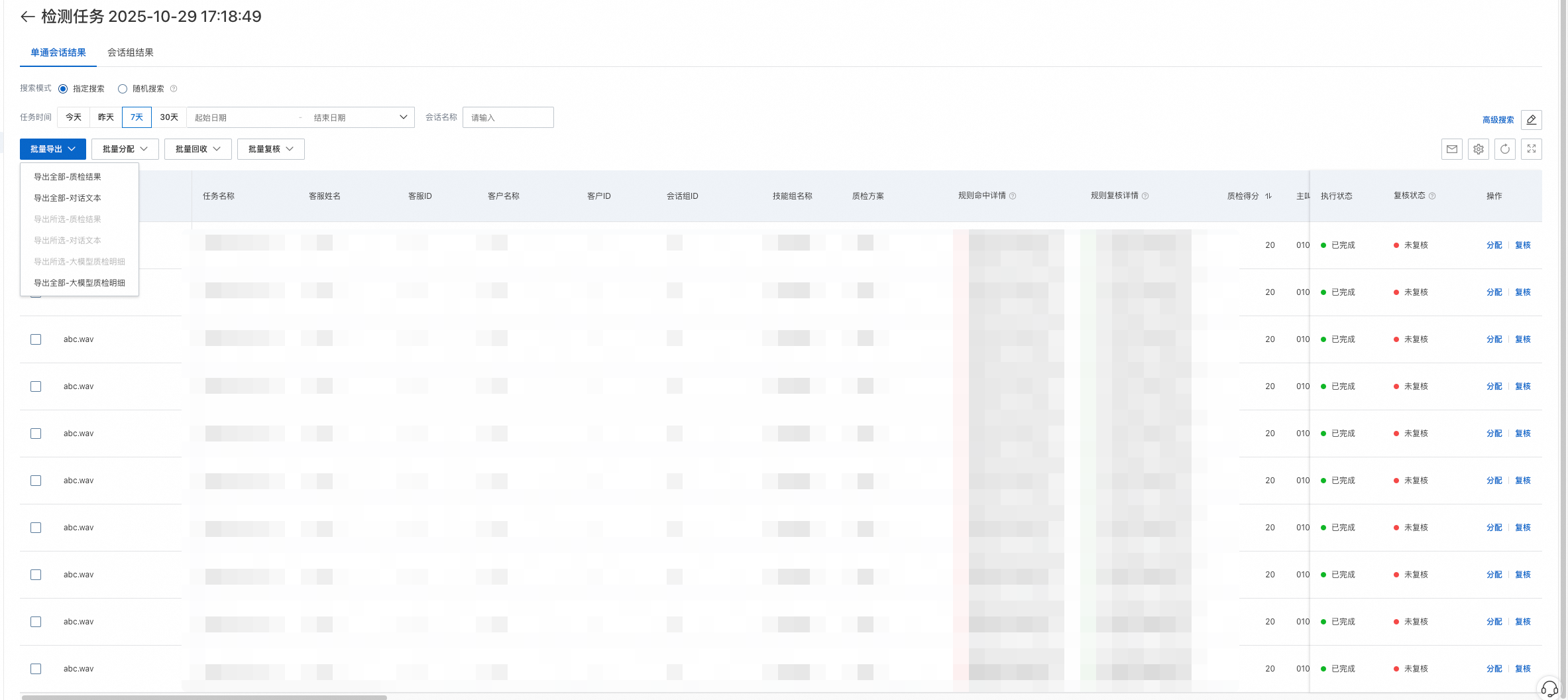Tick the checkbox of the topmost abc.wav row
This screenshot has height=700, width=1568.
[36, 339]
